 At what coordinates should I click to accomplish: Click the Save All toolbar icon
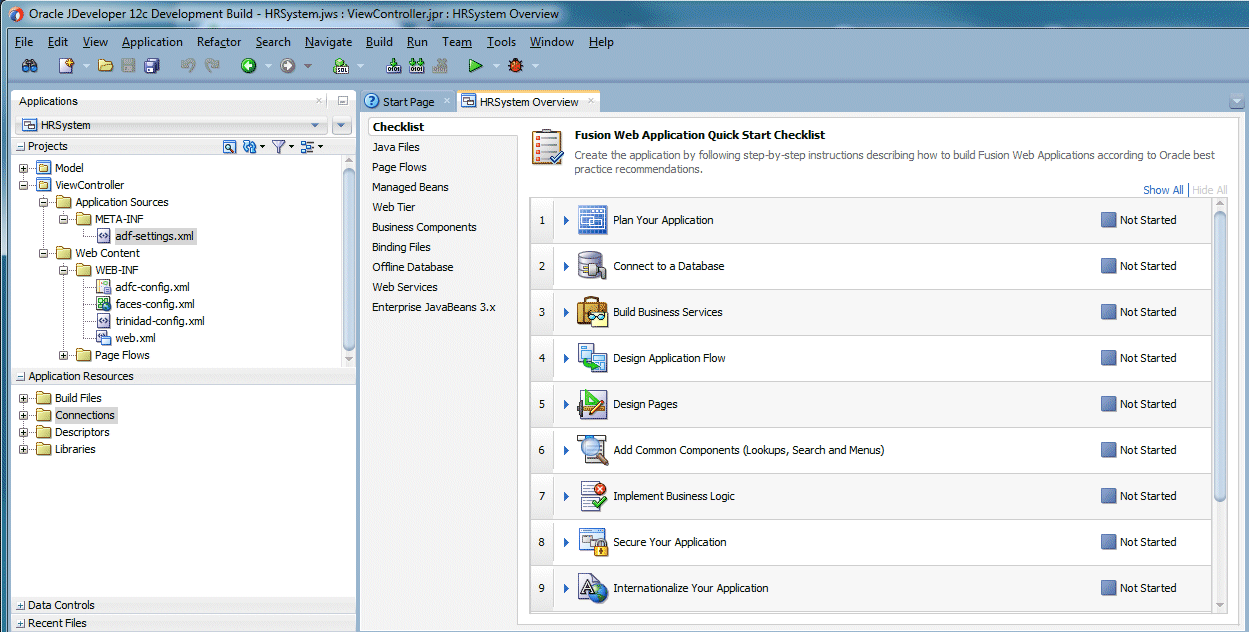tap(152, 66)
